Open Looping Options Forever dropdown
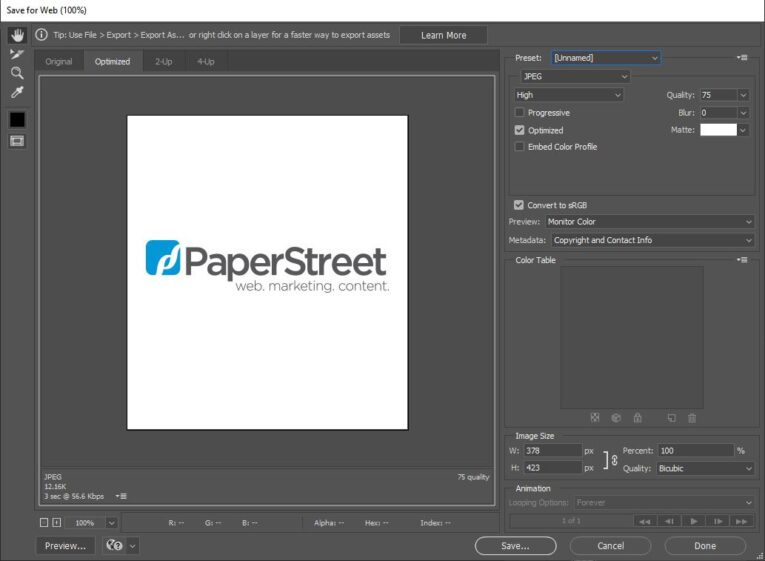The width and height of the screenshot is (765, 561). click(x=664, y=502)
